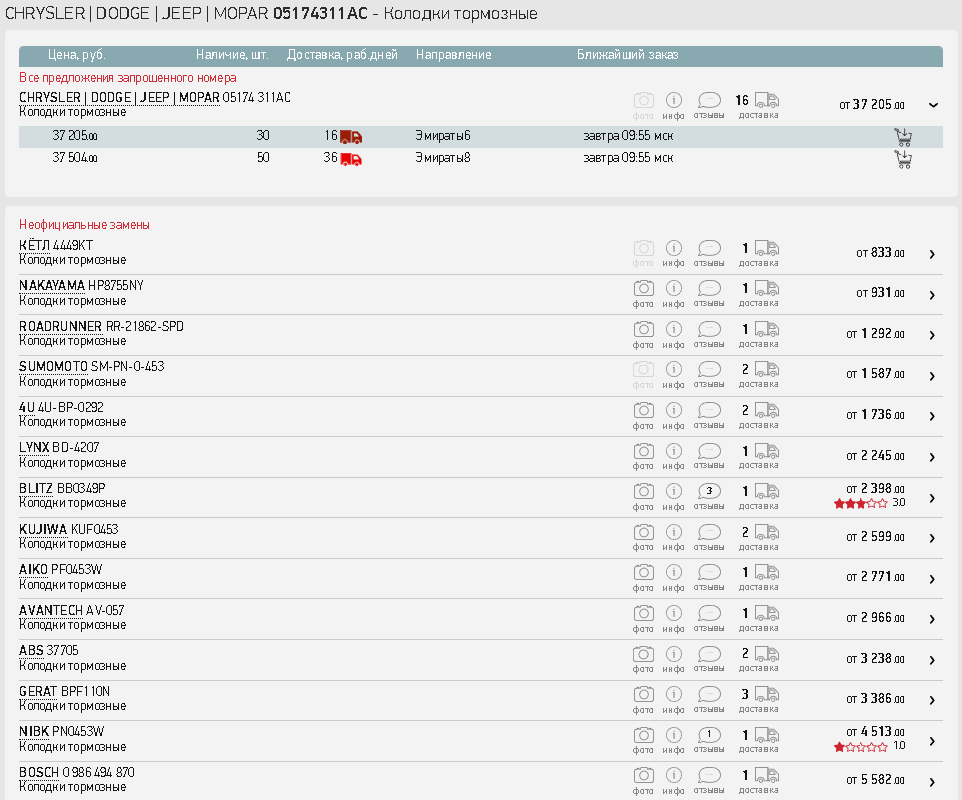962x800 pixels.
Task: Open the NIBK brand link
Action: coord(34,731)
